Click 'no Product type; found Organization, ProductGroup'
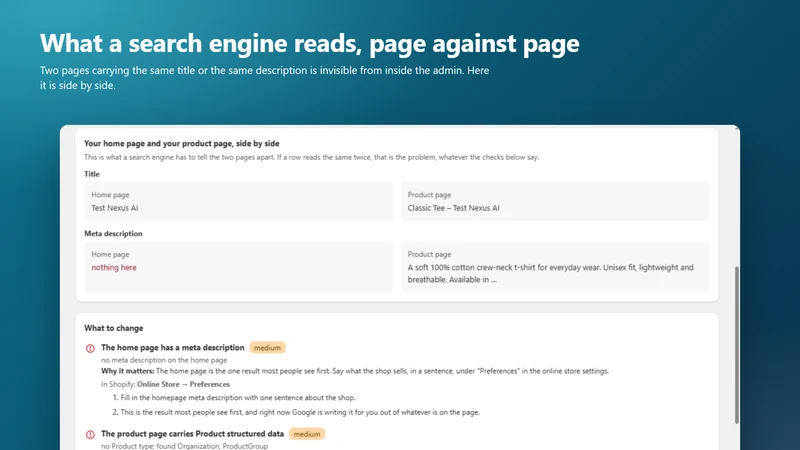 [x=184, y=446]
